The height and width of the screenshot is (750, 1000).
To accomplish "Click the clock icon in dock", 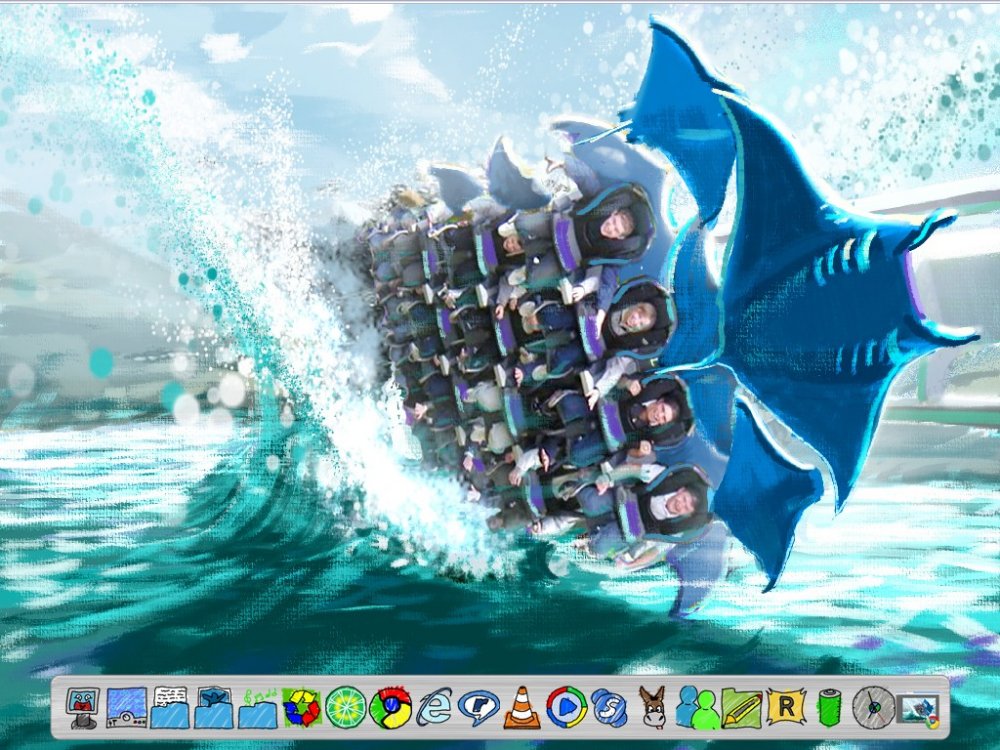I will pyautogui.click(x=872, y=707).
